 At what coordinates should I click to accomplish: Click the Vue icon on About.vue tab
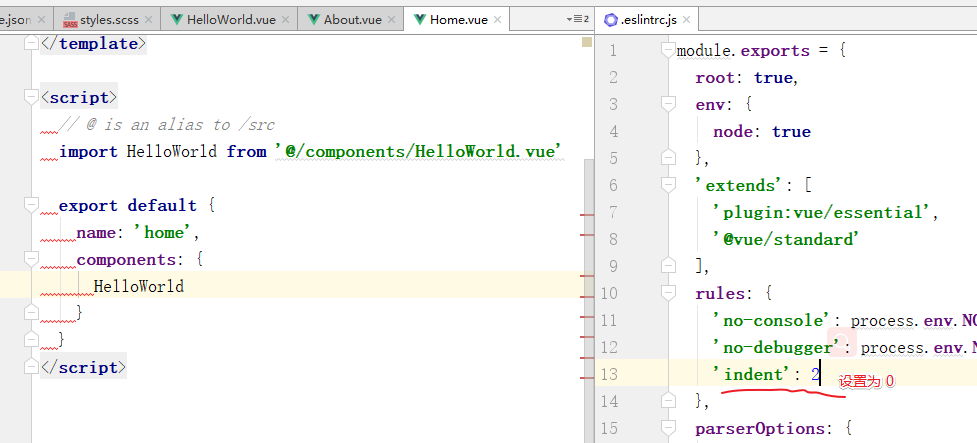pyautogui.click(x=314, y=19)
